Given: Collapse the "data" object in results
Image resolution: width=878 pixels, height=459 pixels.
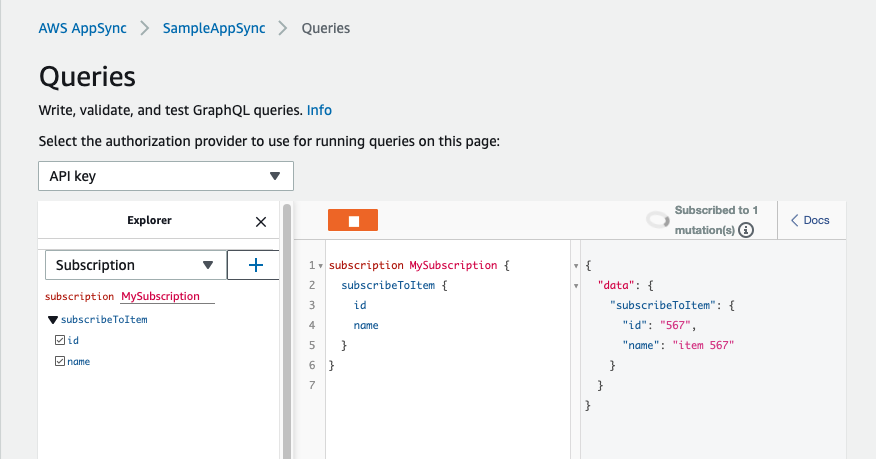Looking at the screenshot, I should [x=576, y=286].
